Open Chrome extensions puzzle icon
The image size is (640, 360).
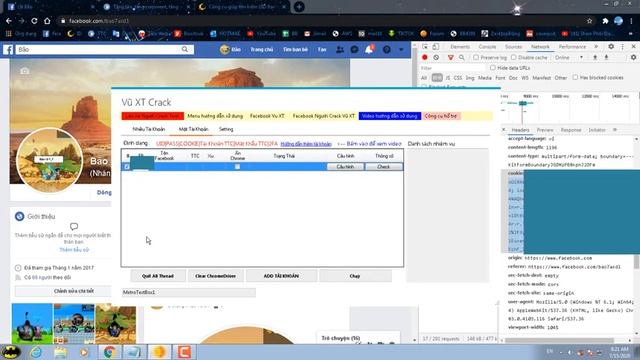point(605,21)
